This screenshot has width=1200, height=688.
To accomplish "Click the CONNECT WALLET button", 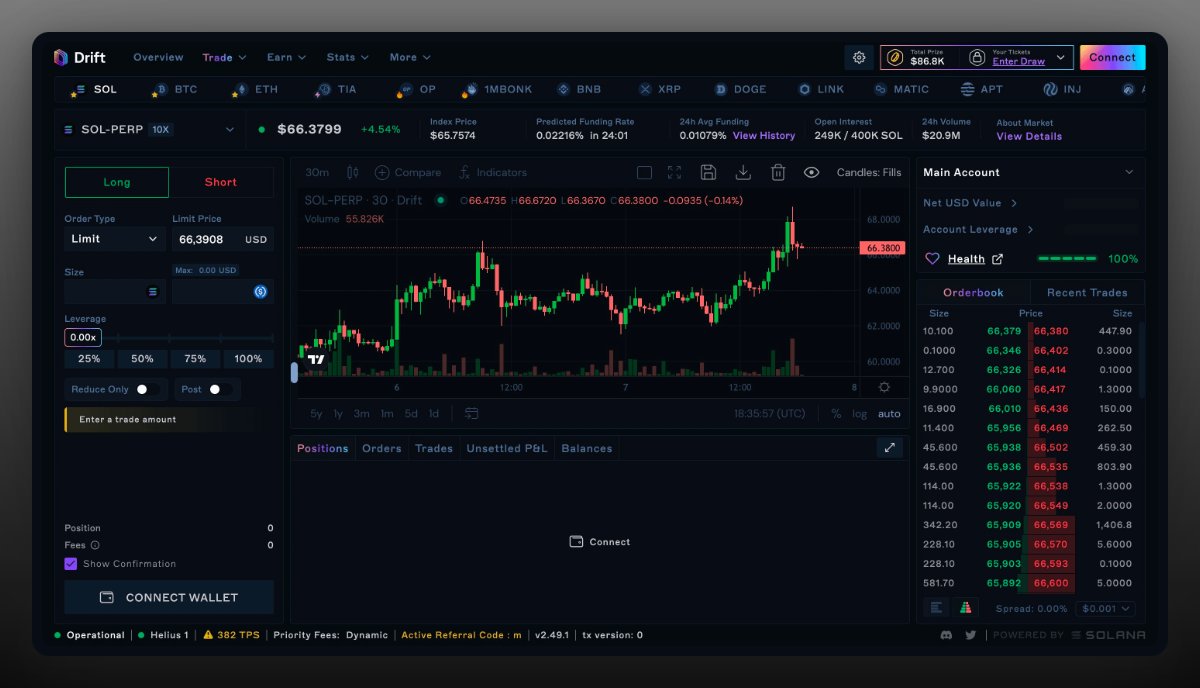I will coord(169,597).
